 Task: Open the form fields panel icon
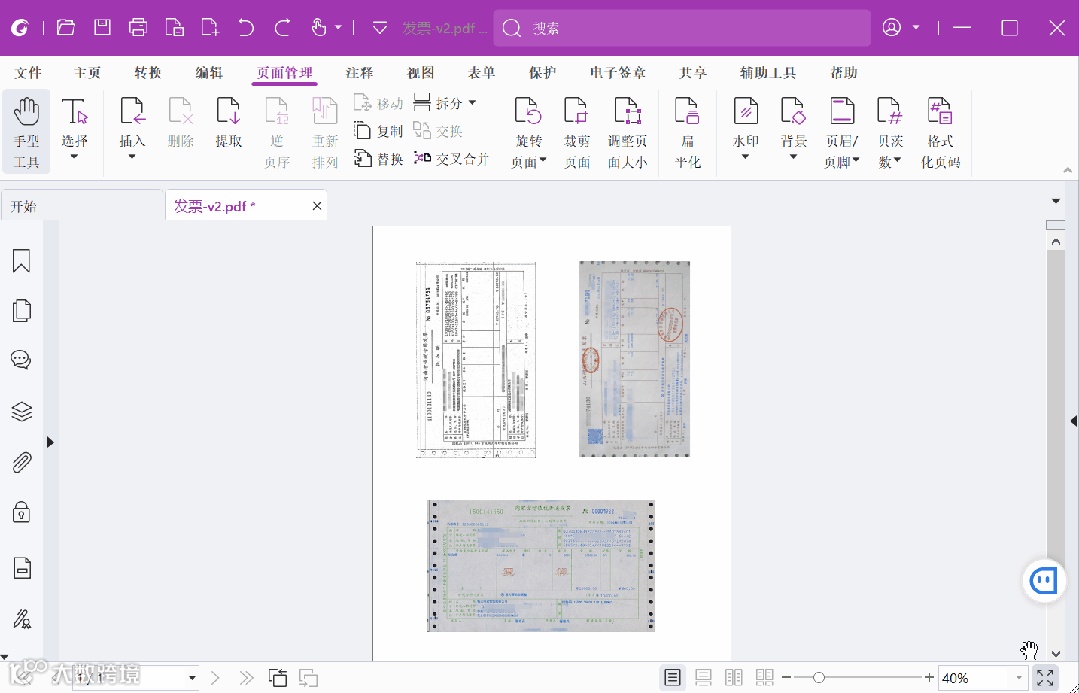tap(23, 568)
